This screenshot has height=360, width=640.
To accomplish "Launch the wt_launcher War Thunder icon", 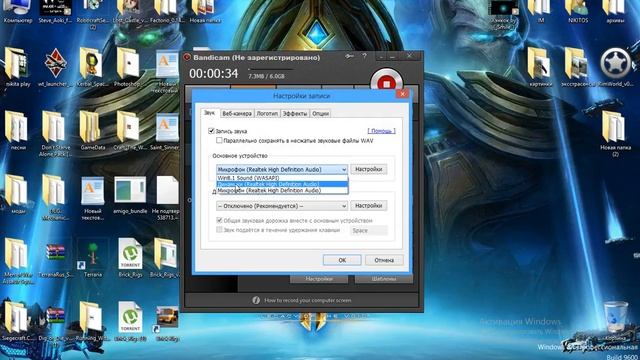I will pyautogui.click(x=55, y=67).
